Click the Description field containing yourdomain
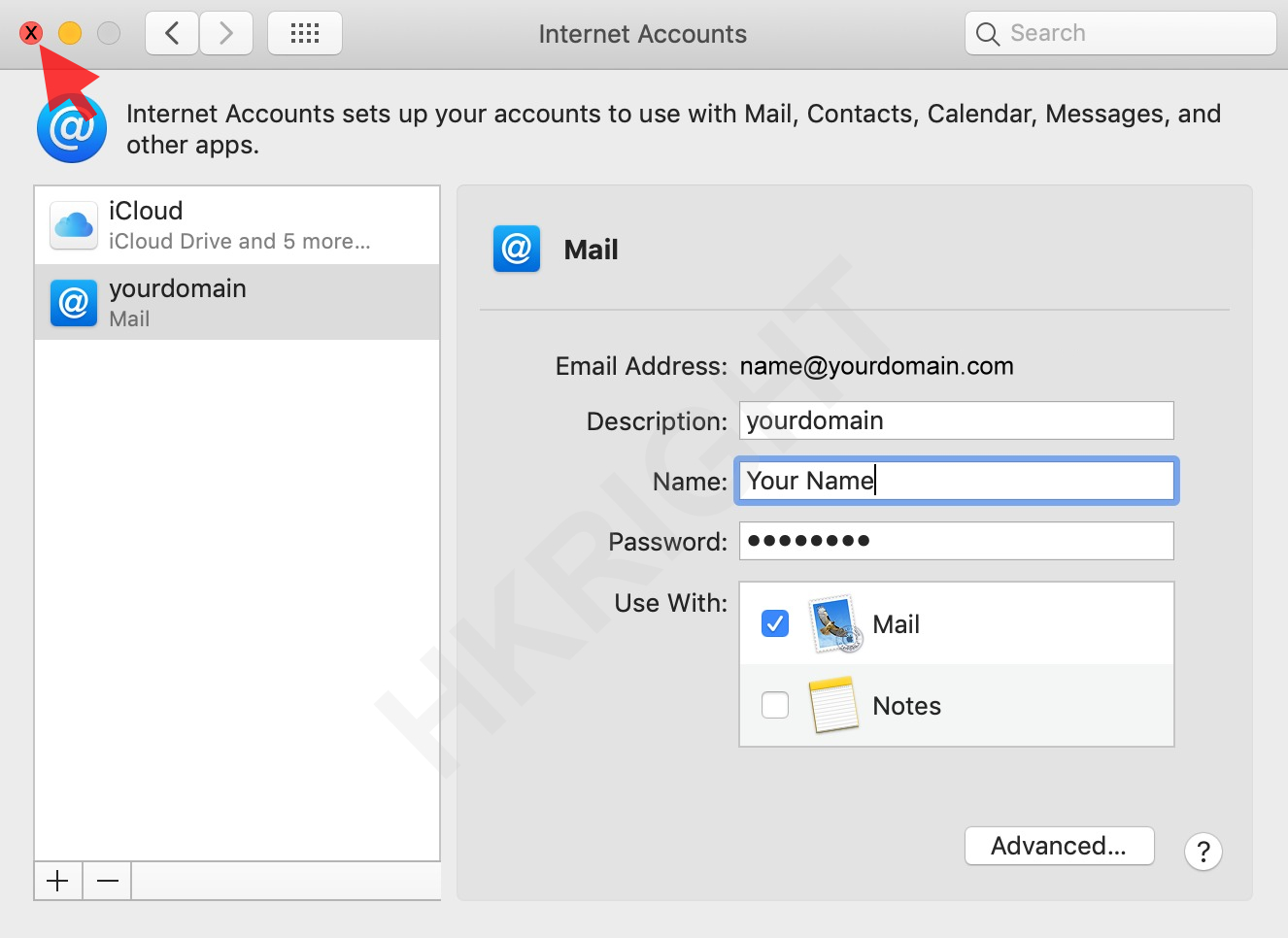 pyautogui.click(x=957, y=420)
